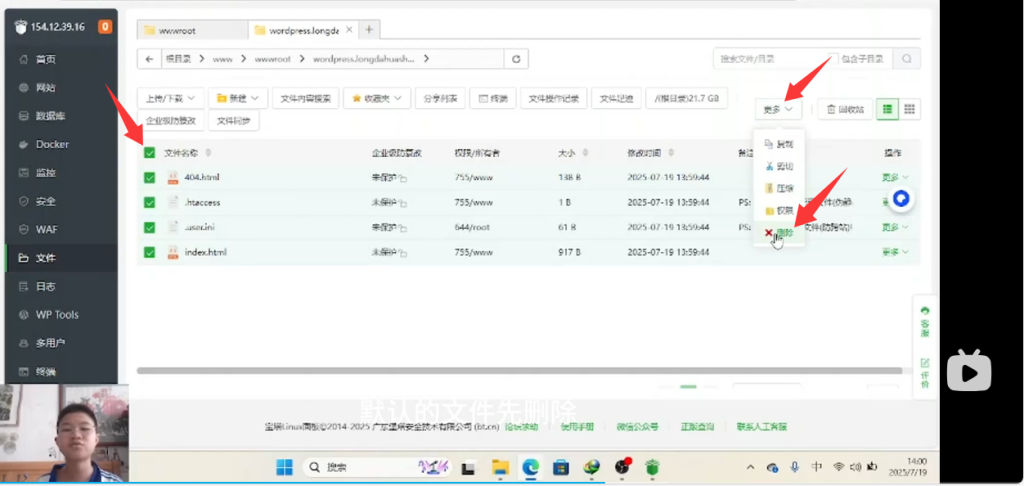
Task: Click 文件操作记录 file operation log button
Action: click(x=553, y=99)
